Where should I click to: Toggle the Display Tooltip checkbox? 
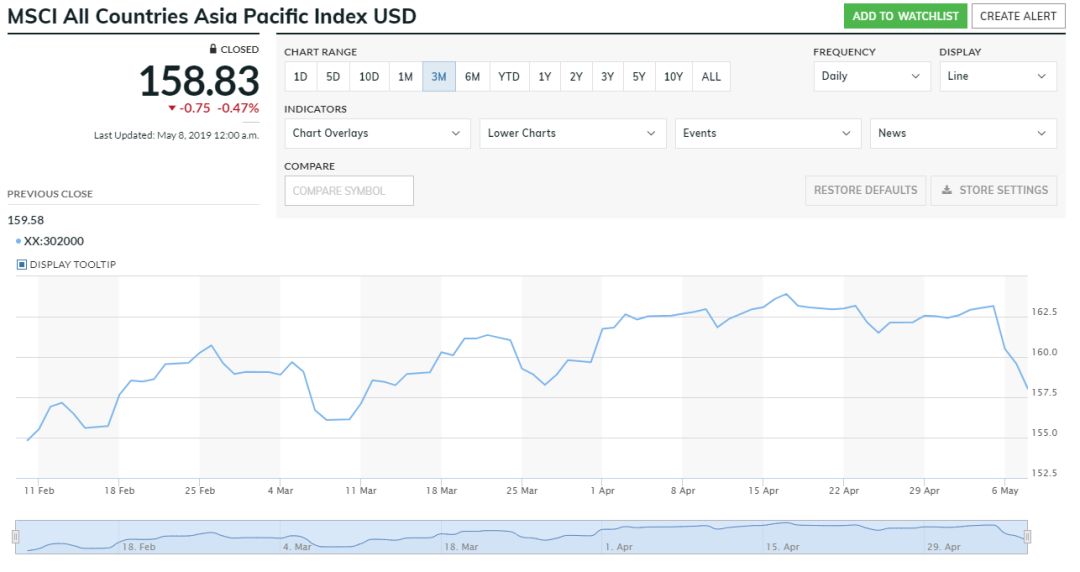pyautogui.click(x=22, y=264)
